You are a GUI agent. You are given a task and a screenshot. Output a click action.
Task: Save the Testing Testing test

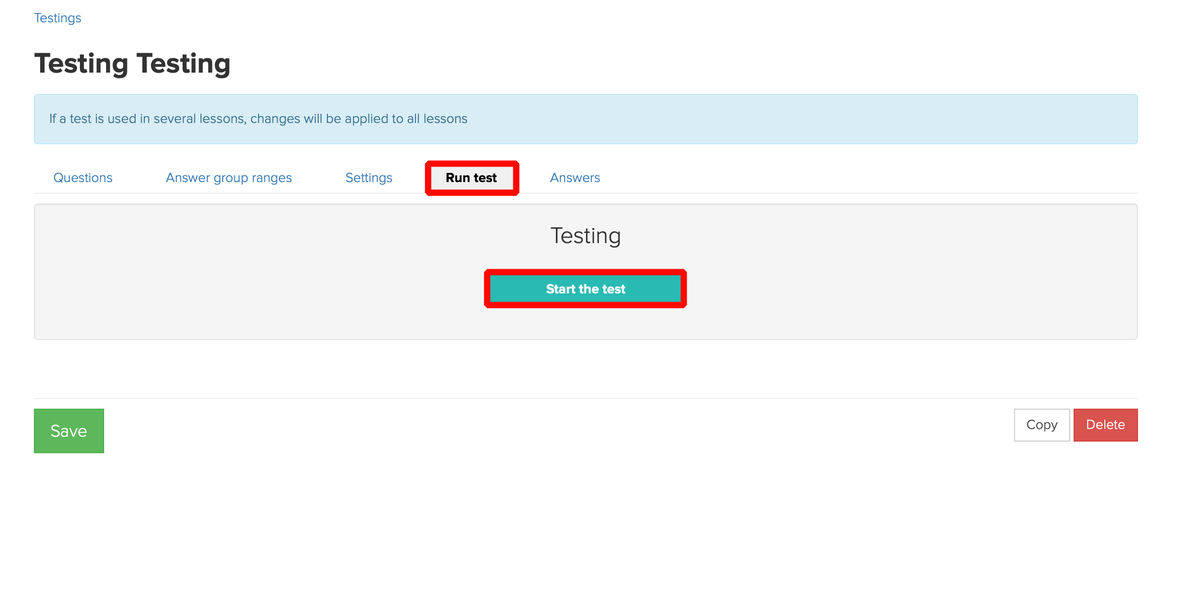point(68,430)
